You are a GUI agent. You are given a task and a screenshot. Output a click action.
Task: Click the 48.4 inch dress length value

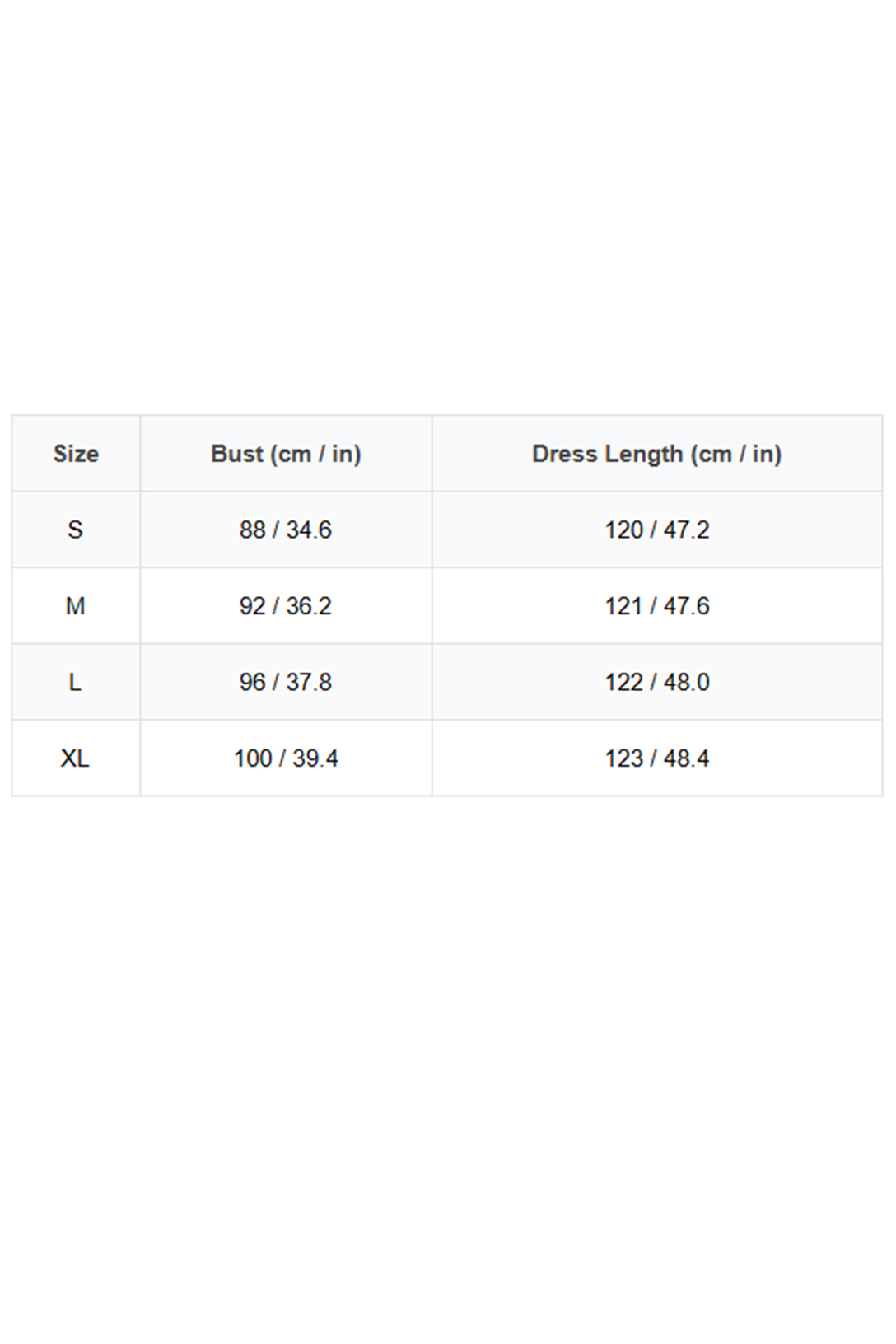pyautogui.click(x=687, y=758)
